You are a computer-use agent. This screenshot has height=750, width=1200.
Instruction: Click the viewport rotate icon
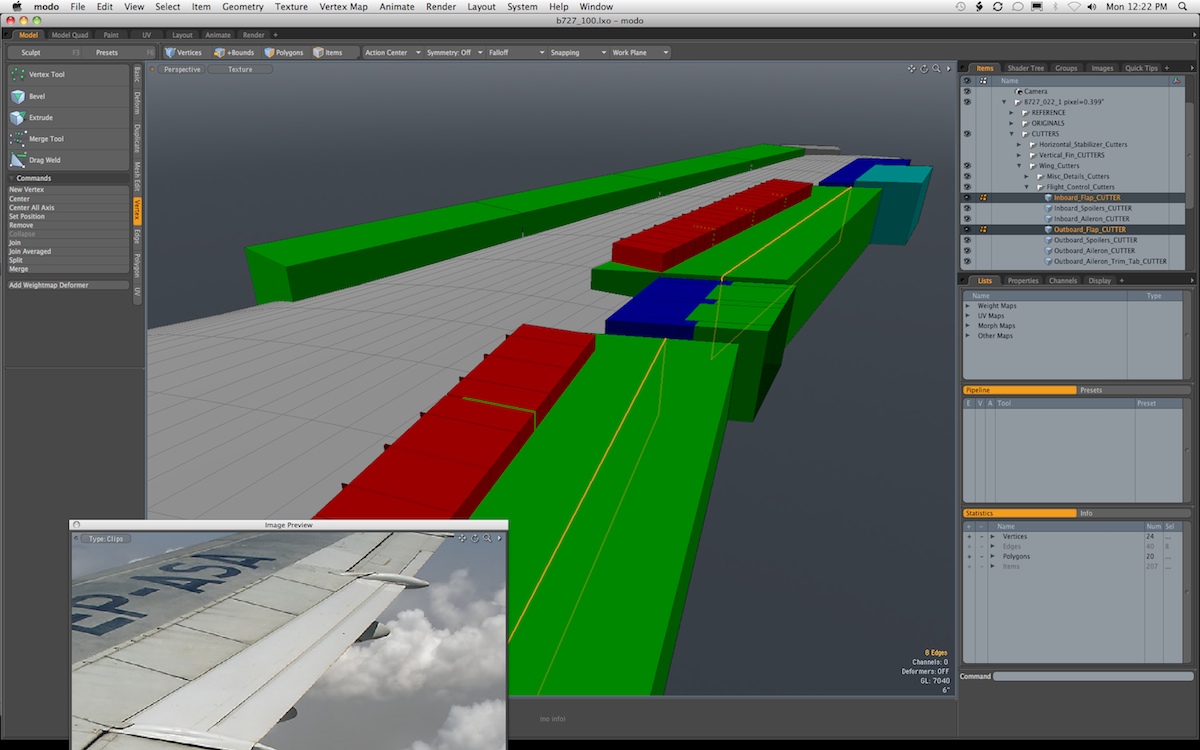tap(924, 69)
